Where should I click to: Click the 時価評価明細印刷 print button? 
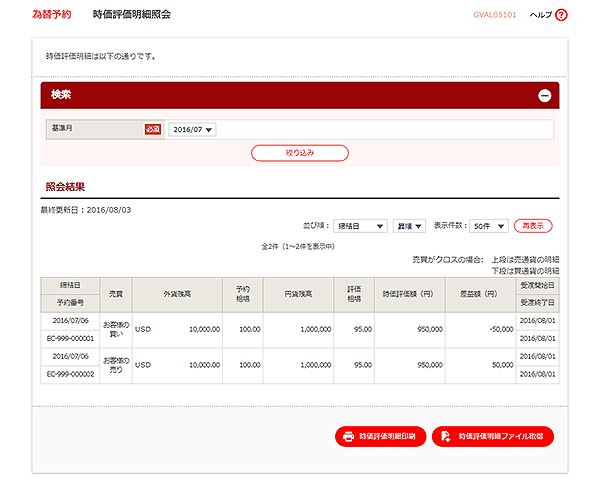coord(380,436)
